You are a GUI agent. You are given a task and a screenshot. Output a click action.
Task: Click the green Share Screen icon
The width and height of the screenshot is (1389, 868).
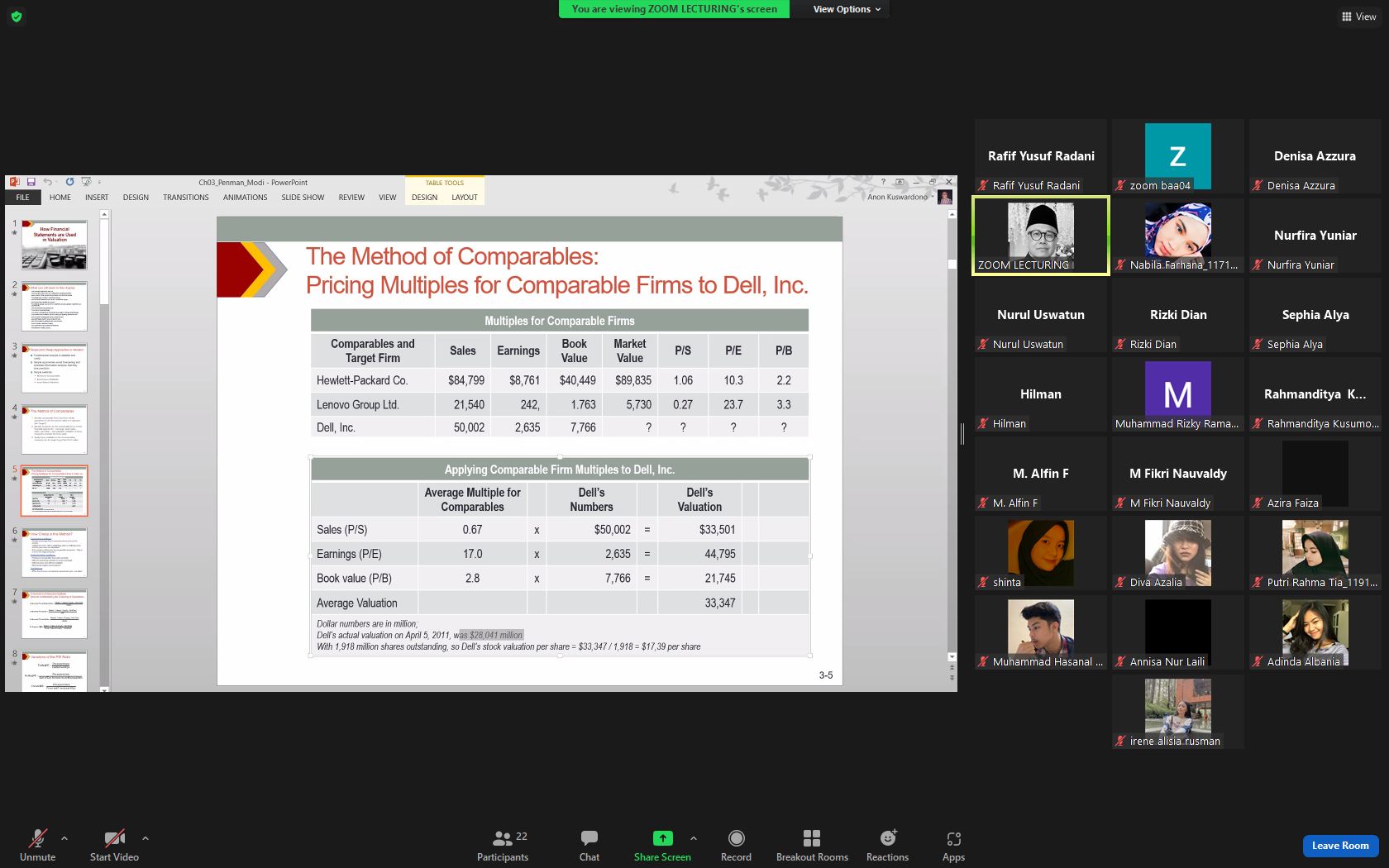click(663, 838)
